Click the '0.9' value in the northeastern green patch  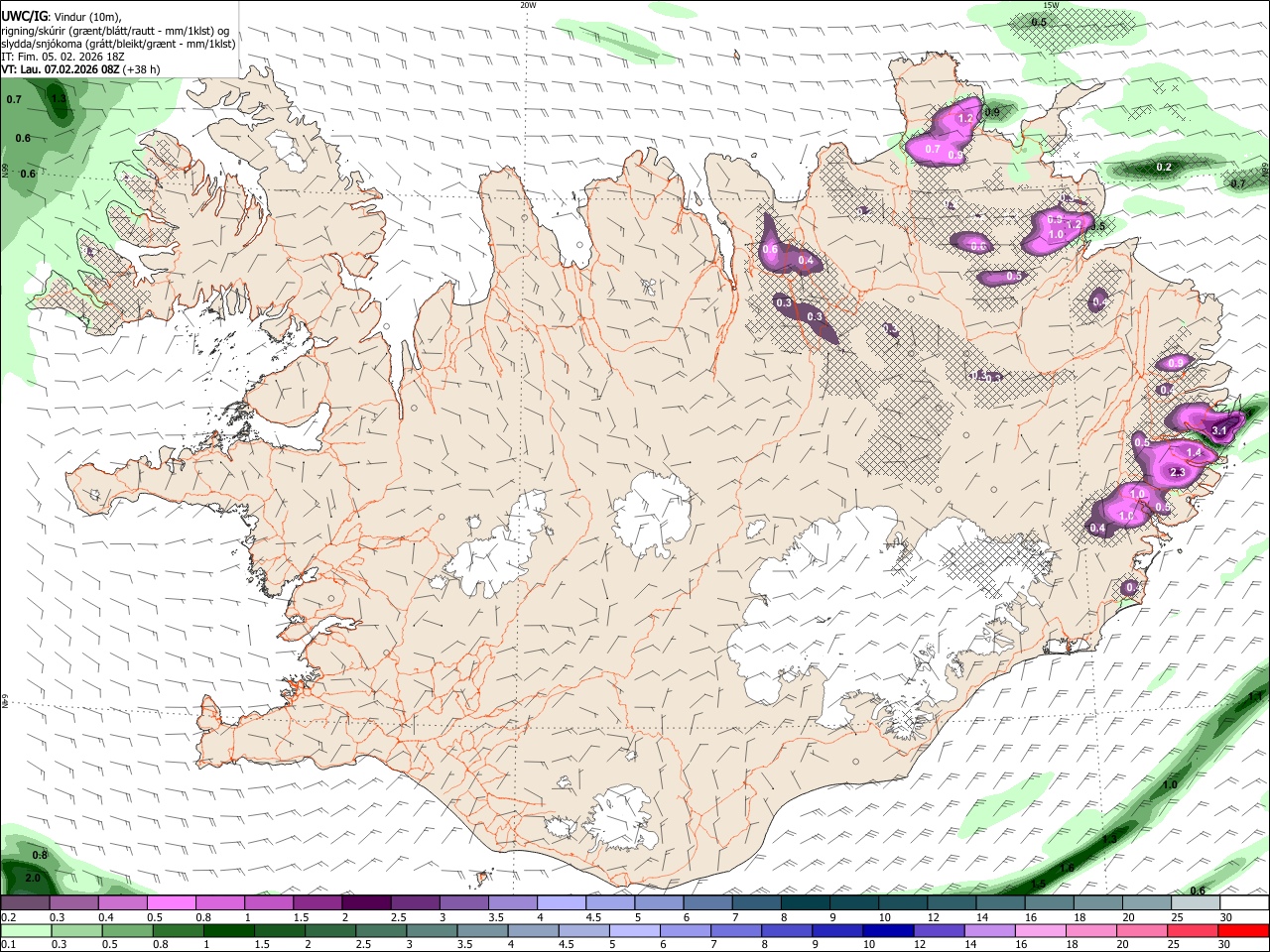[992, 112]
